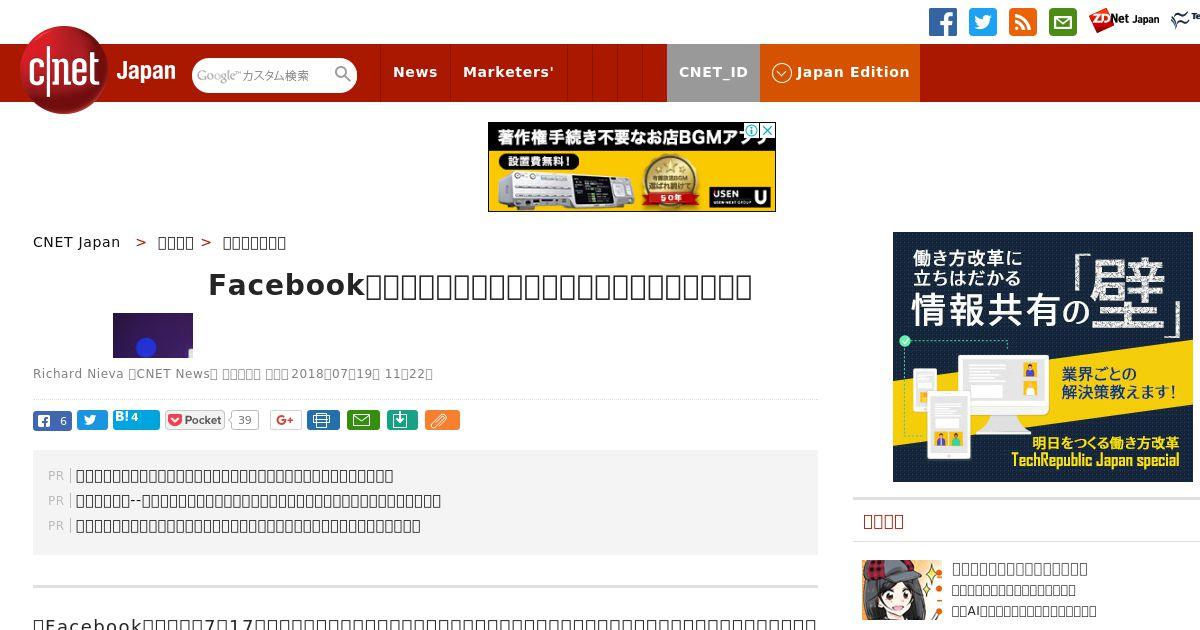Share the article on Facebook, count 6
The image size is (1200, 630).
tap(52, 420)
